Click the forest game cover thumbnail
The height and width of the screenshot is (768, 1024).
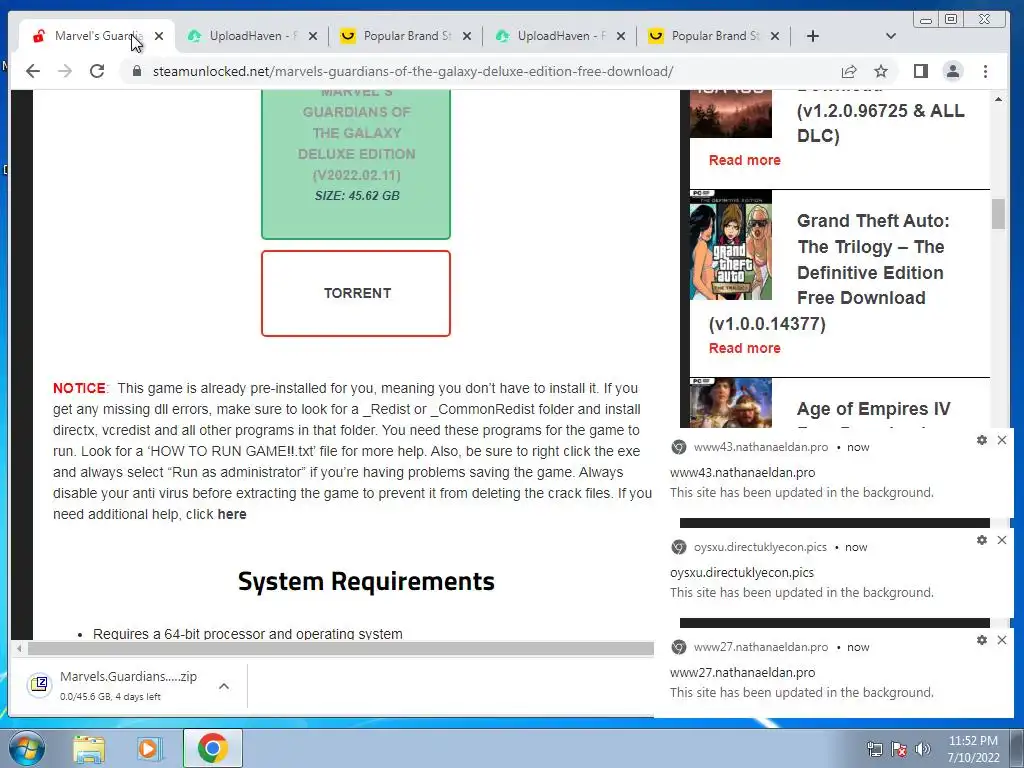[x=731, y=114]
